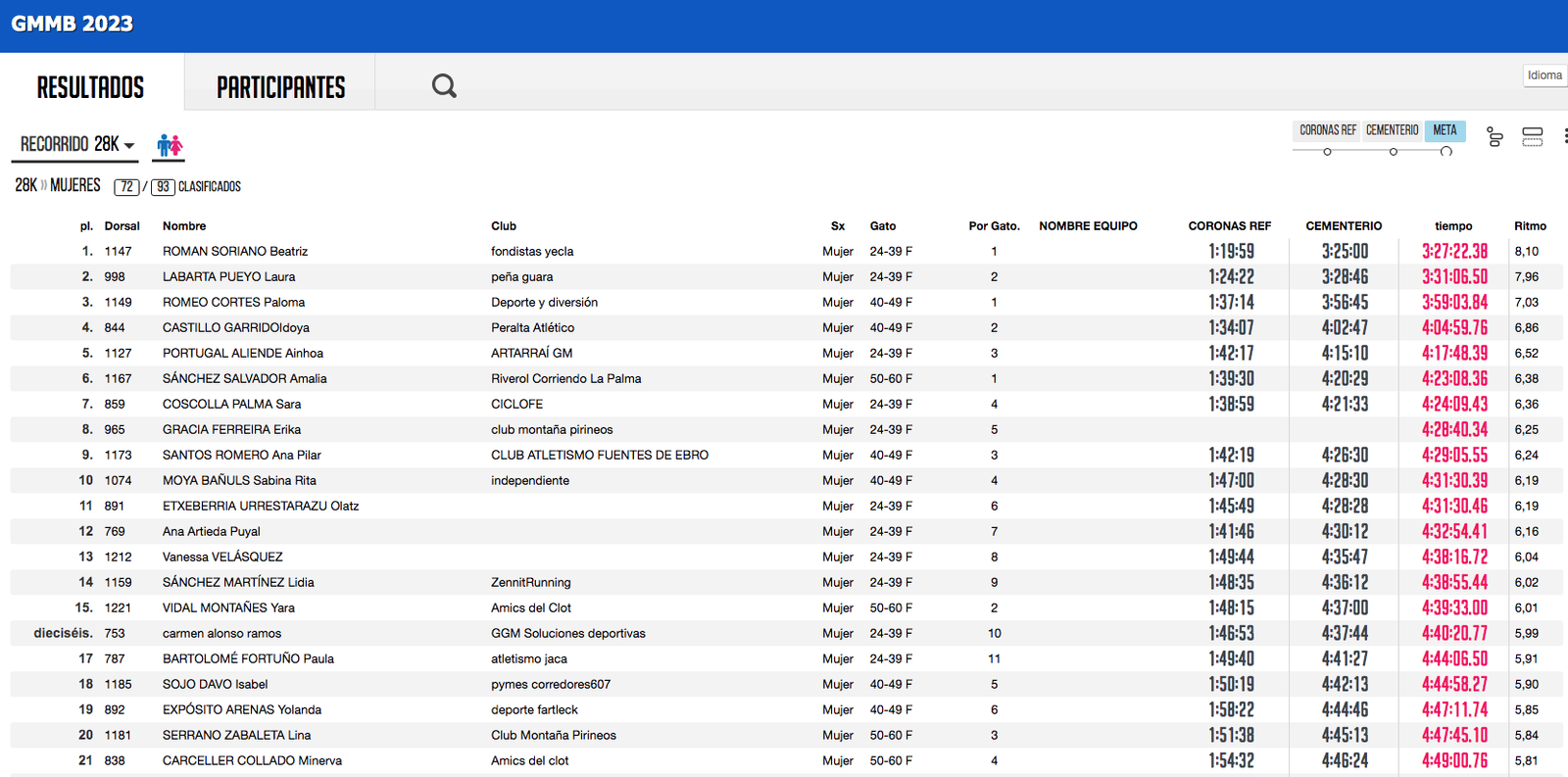
Task: Click the 93 total count badge
Action: pos(163,187)
